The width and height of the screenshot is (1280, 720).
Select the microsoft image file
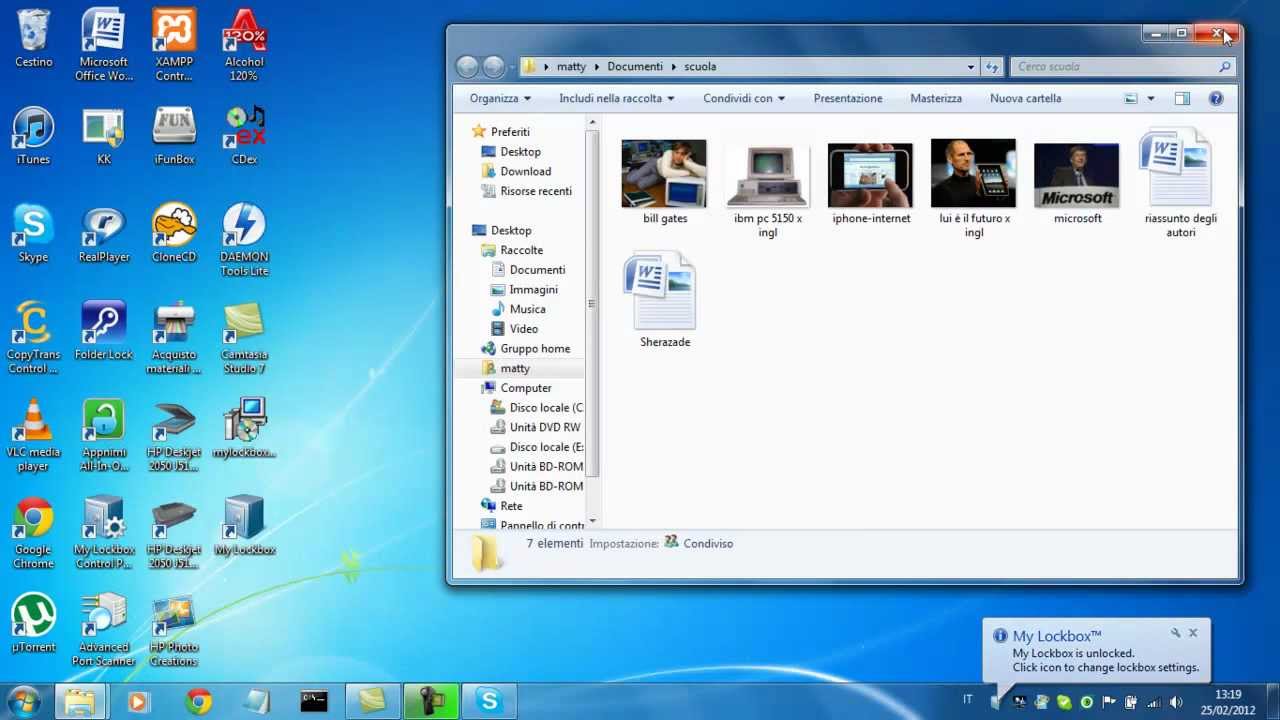[x=1077, y=182]
